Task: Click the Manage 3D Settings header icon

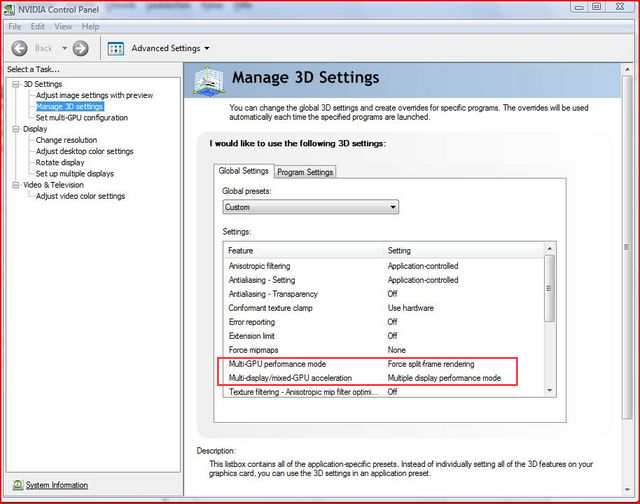Action: (209, 81)
